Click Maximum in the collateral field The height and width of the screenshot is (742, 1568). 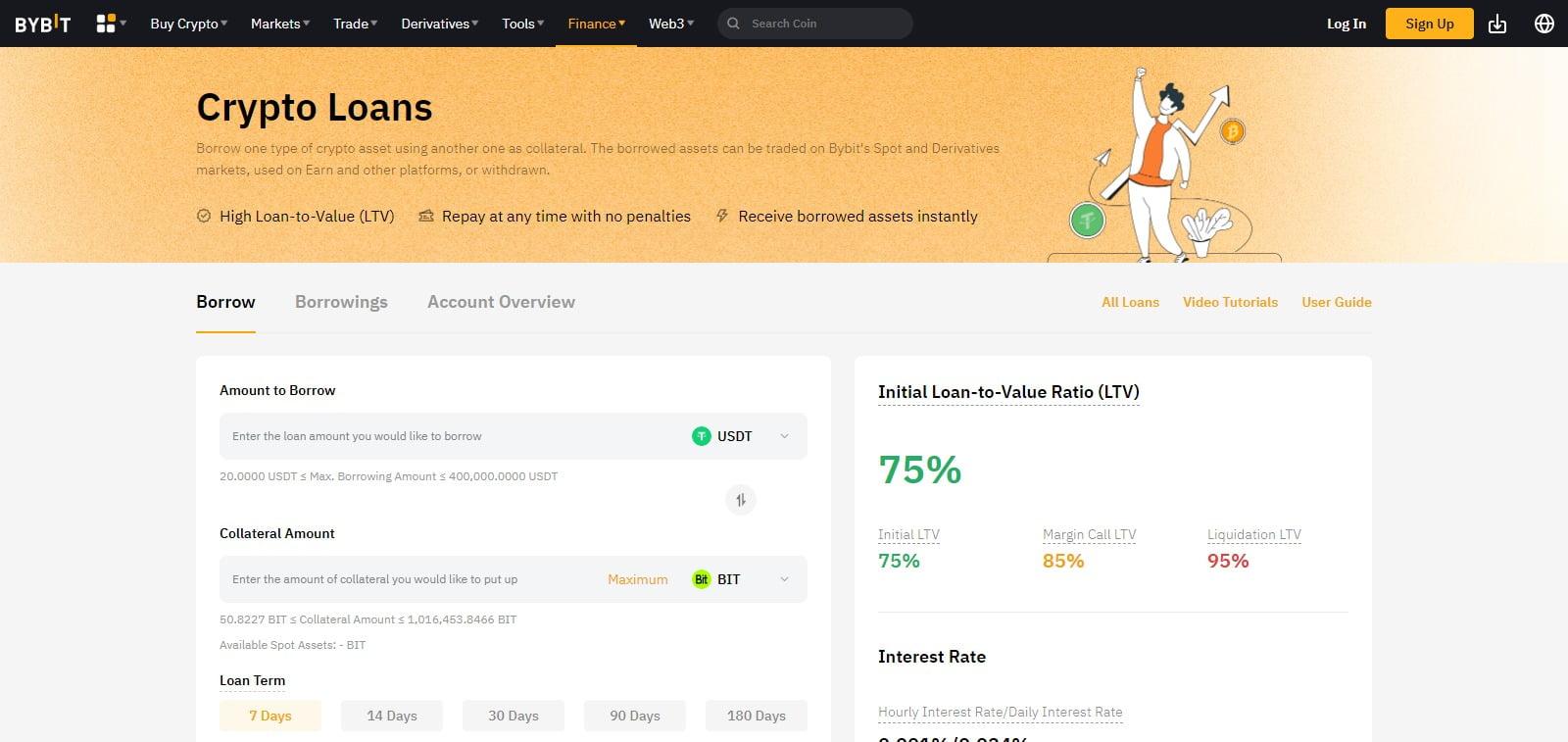pos(637,579)
